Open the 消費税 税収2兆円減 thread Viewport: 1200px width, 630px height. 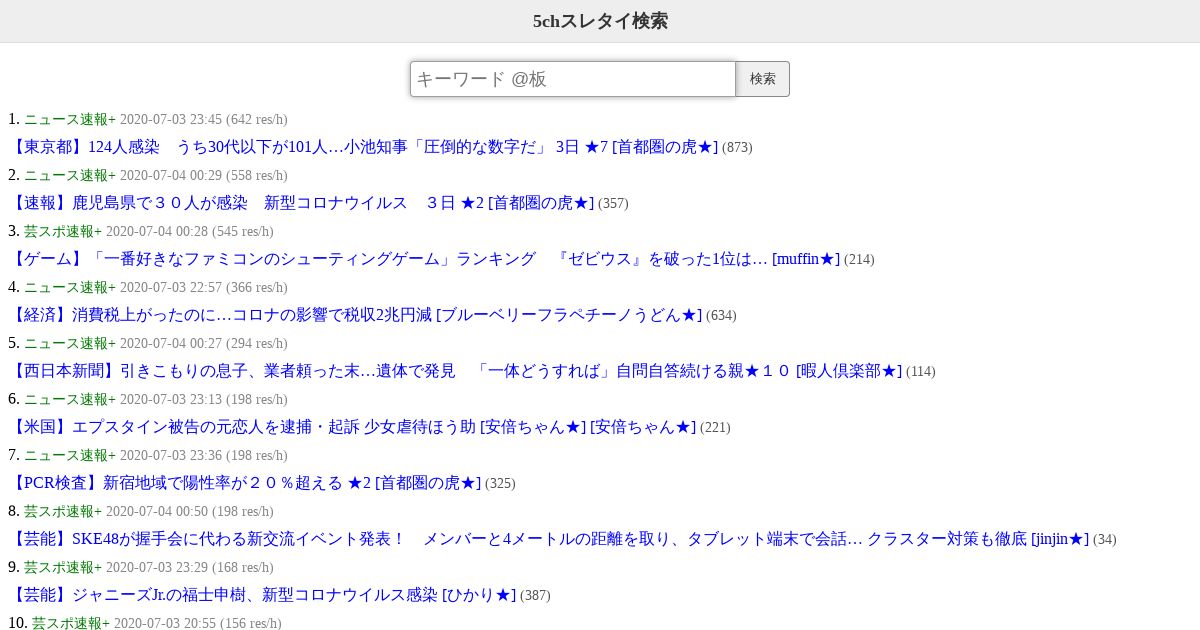pos(355,315)
